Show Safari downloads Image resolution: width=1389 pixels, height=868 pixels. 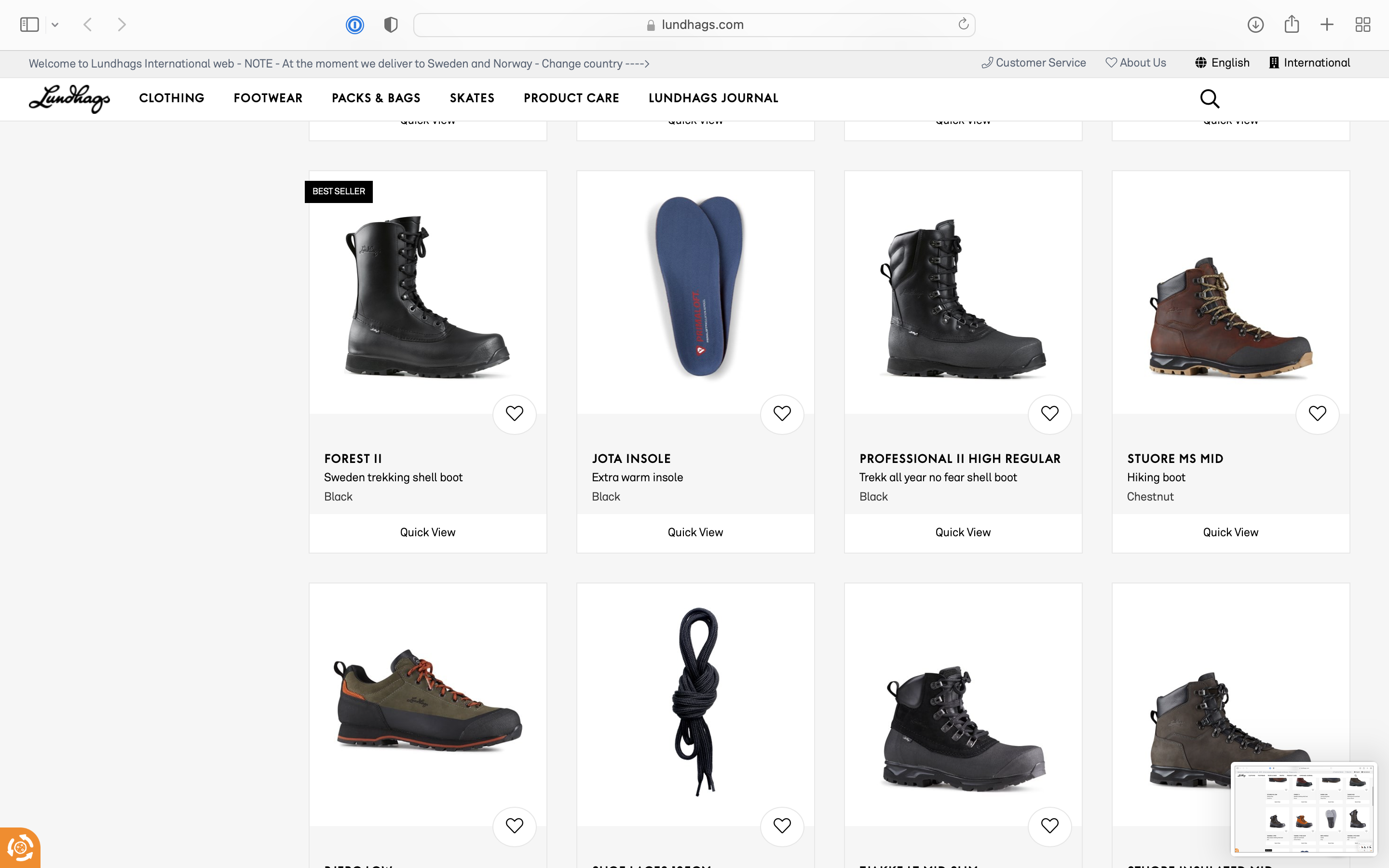[x=1255, y=25]
